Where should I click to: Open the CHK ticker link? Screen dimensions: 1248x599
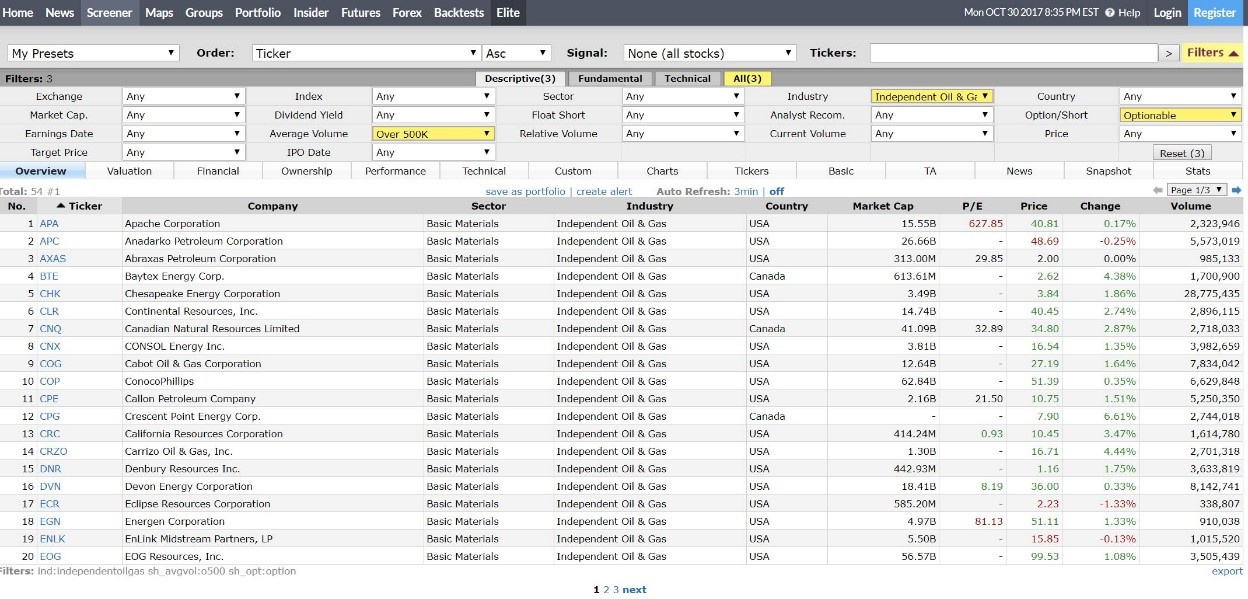tap(50, 294)
